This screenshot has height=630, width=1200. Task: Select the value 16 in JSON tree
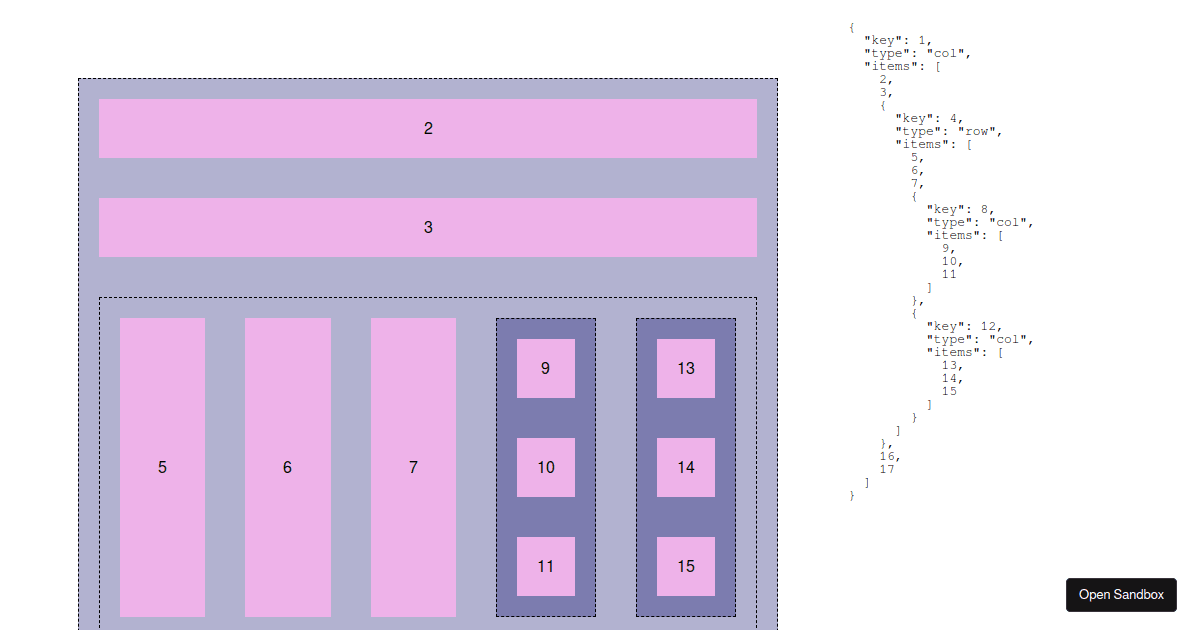click(889, 456)
